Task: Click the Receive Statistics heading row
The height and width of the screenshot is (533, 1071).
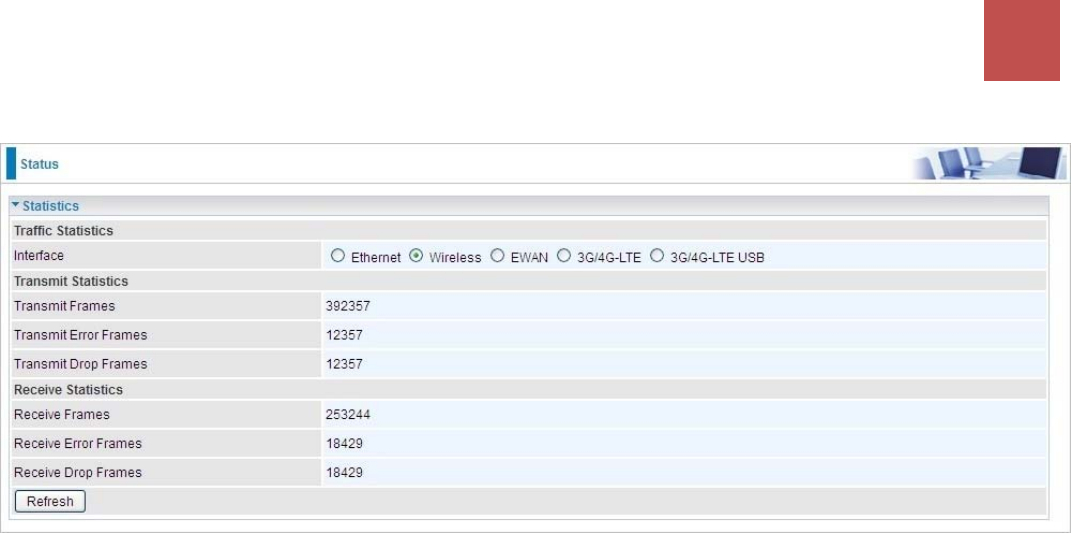Action: pyautogui.click(x=528, y=390)
